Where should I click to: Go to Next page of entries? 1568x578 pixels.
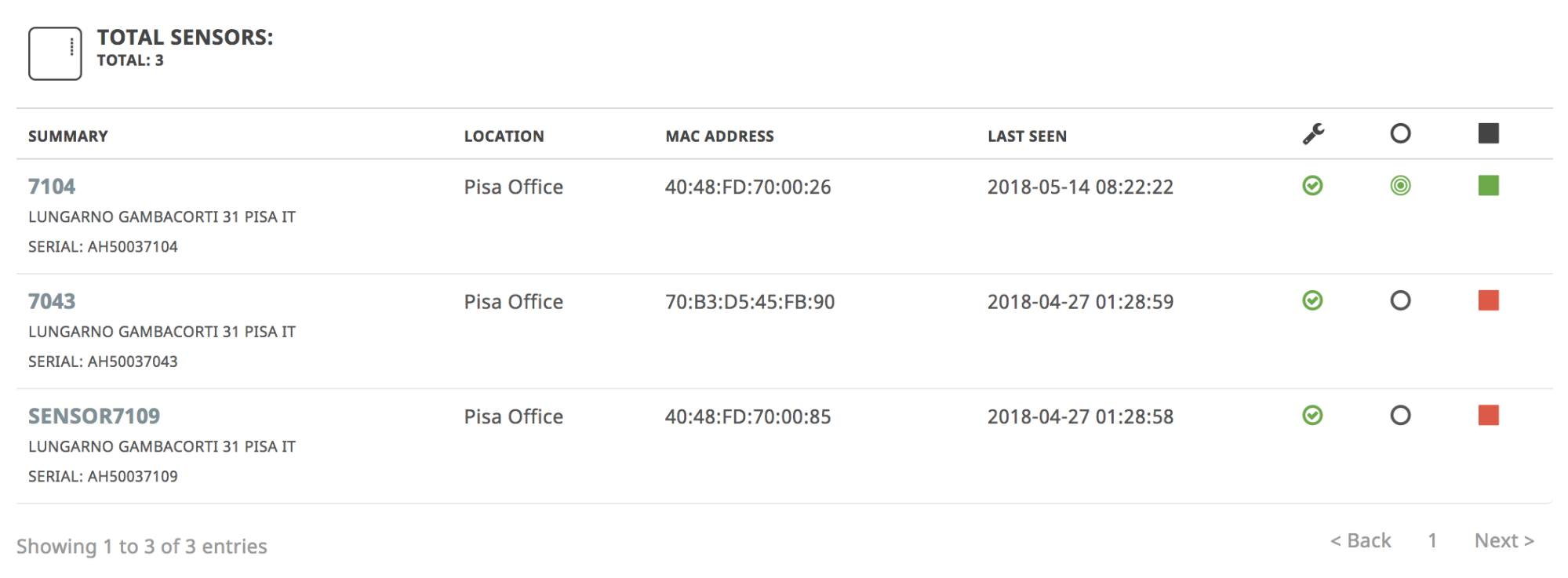(x=1504, y=540)
